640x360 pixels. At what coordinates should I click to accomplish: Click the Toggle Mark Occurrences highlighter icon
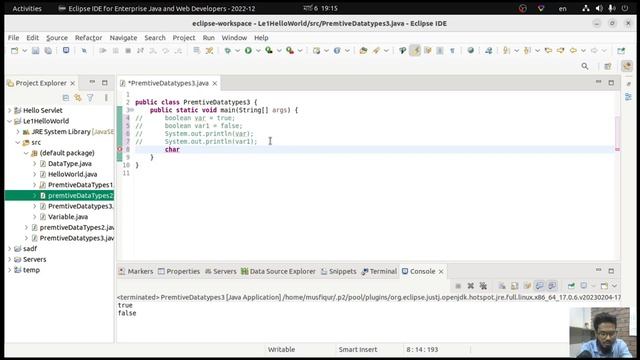click(416, 51)
